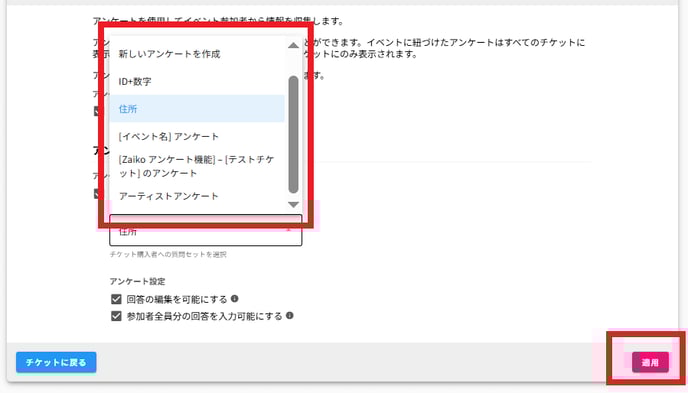The width and height of the screenshot is (688, 393).
Task: Select 'アーティストアンケート' from the list
Action: point(197,196)
